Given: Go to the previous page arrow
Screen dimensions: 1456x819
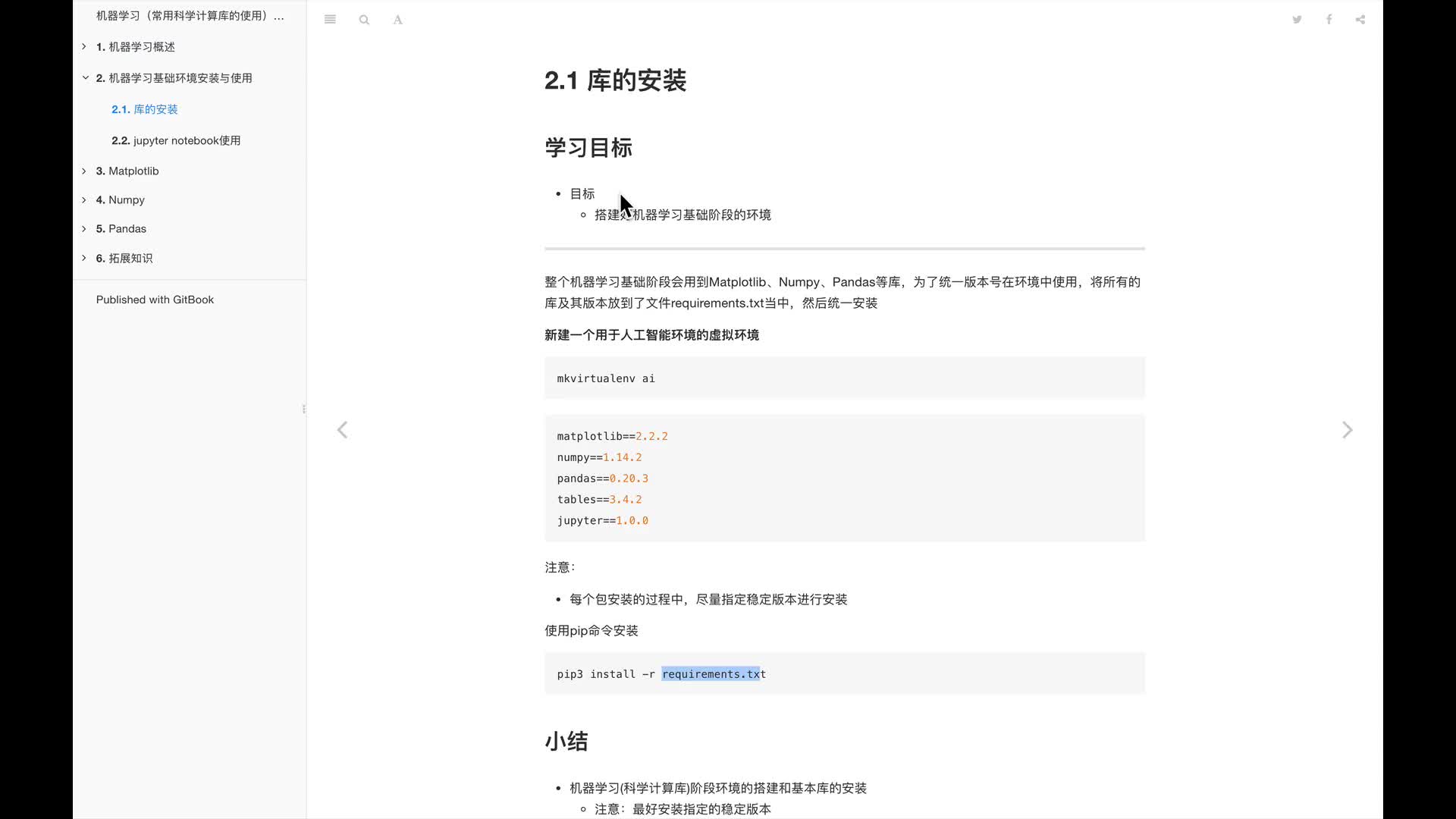Looking at the screenshot, I should click(x=342, y=430).
